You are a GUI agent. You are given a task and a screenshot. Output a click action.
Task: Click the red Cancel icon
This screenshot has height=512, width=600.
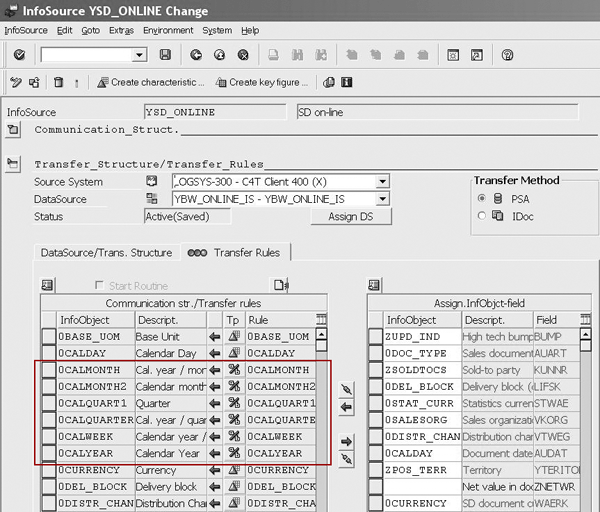pyautogui.click(x=243, y=55)
